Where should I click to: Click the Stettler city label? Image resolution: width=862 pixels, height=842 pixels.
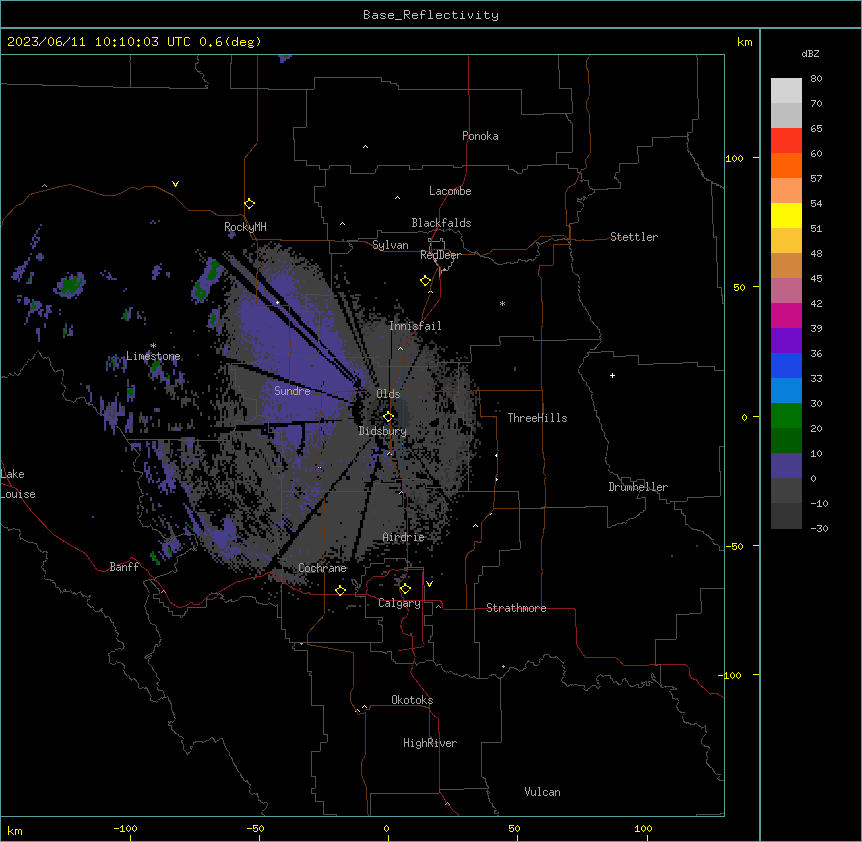click(634, 237)
